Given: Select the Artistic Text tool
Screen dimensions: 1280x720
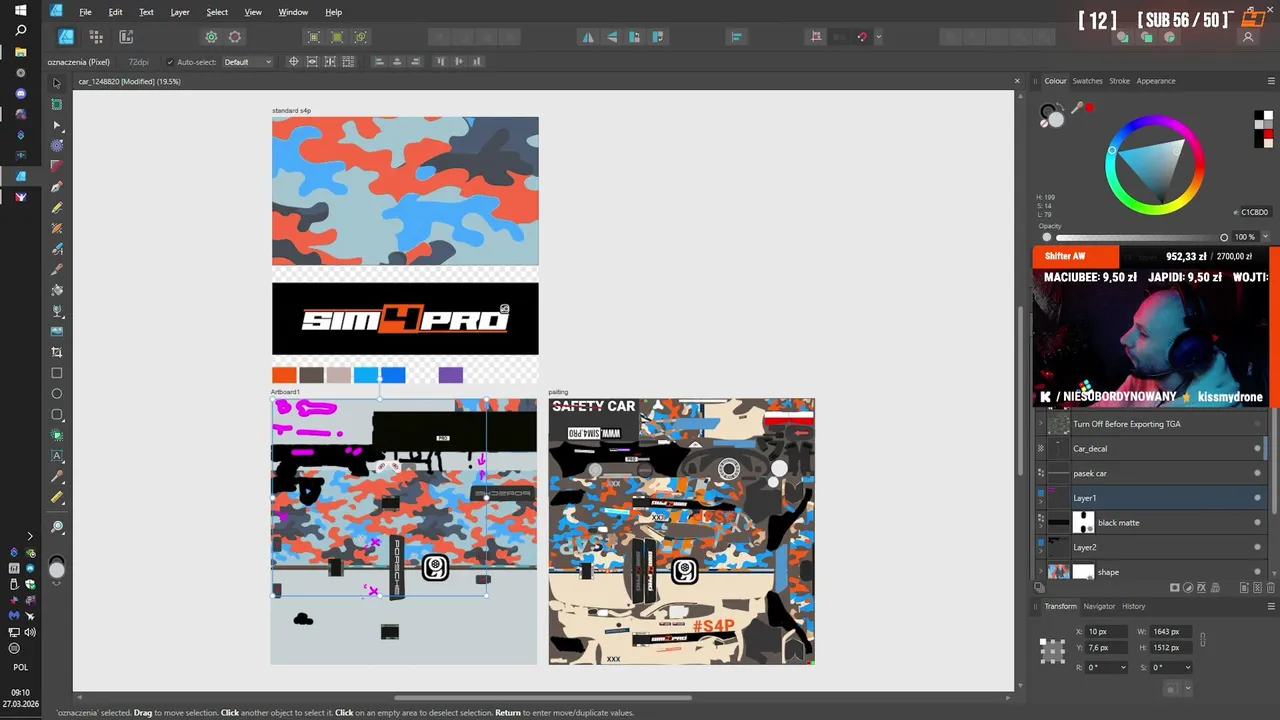Looking at the screenshot, I should tap(57, 456).
